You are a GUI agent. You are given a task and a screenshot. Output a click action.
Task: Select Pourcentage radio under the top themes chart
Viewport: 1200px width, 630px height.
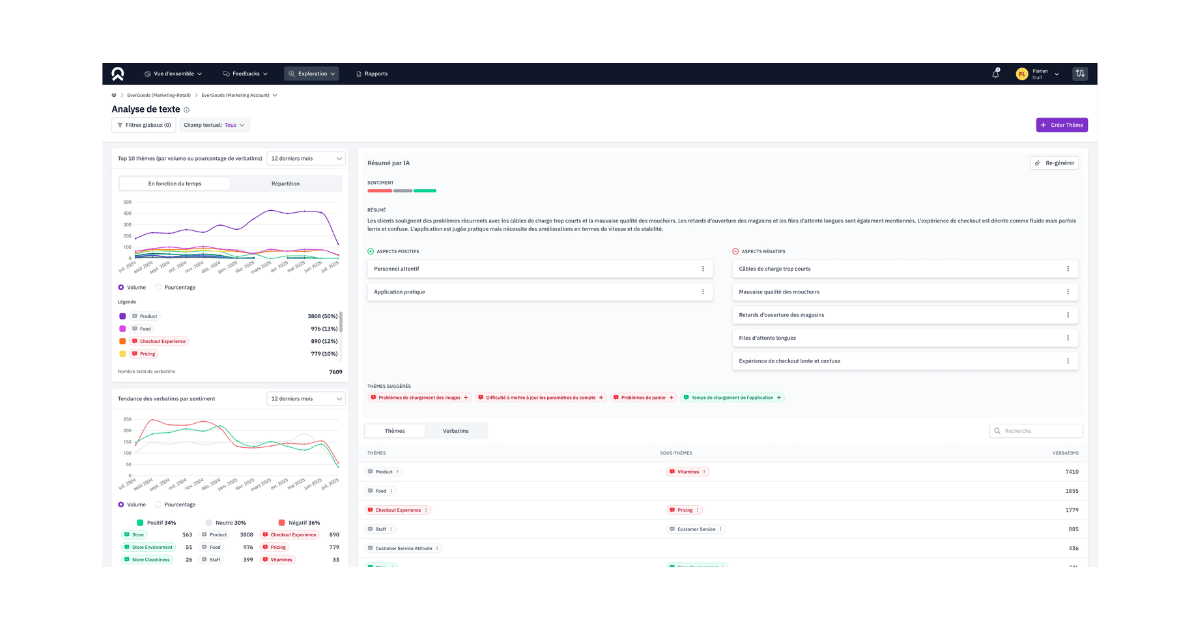coord(158,287)
